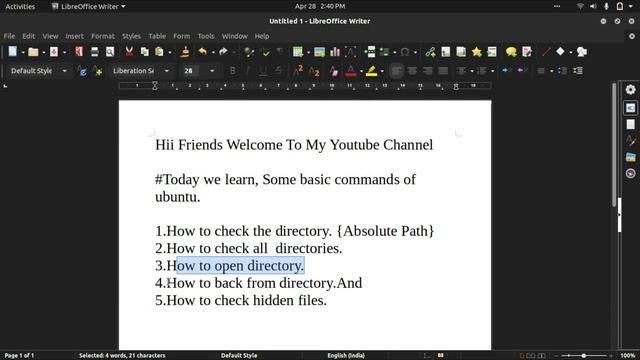This screenshot has height=360, width=640.
Task: Cut the selection with the scissors icon
Action: [129, 52]
